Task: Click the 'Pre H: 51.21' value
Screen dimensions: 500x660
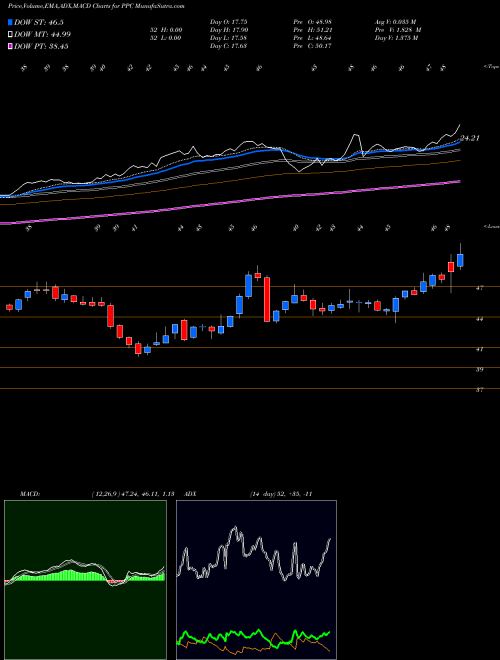Action: [313, 30]
